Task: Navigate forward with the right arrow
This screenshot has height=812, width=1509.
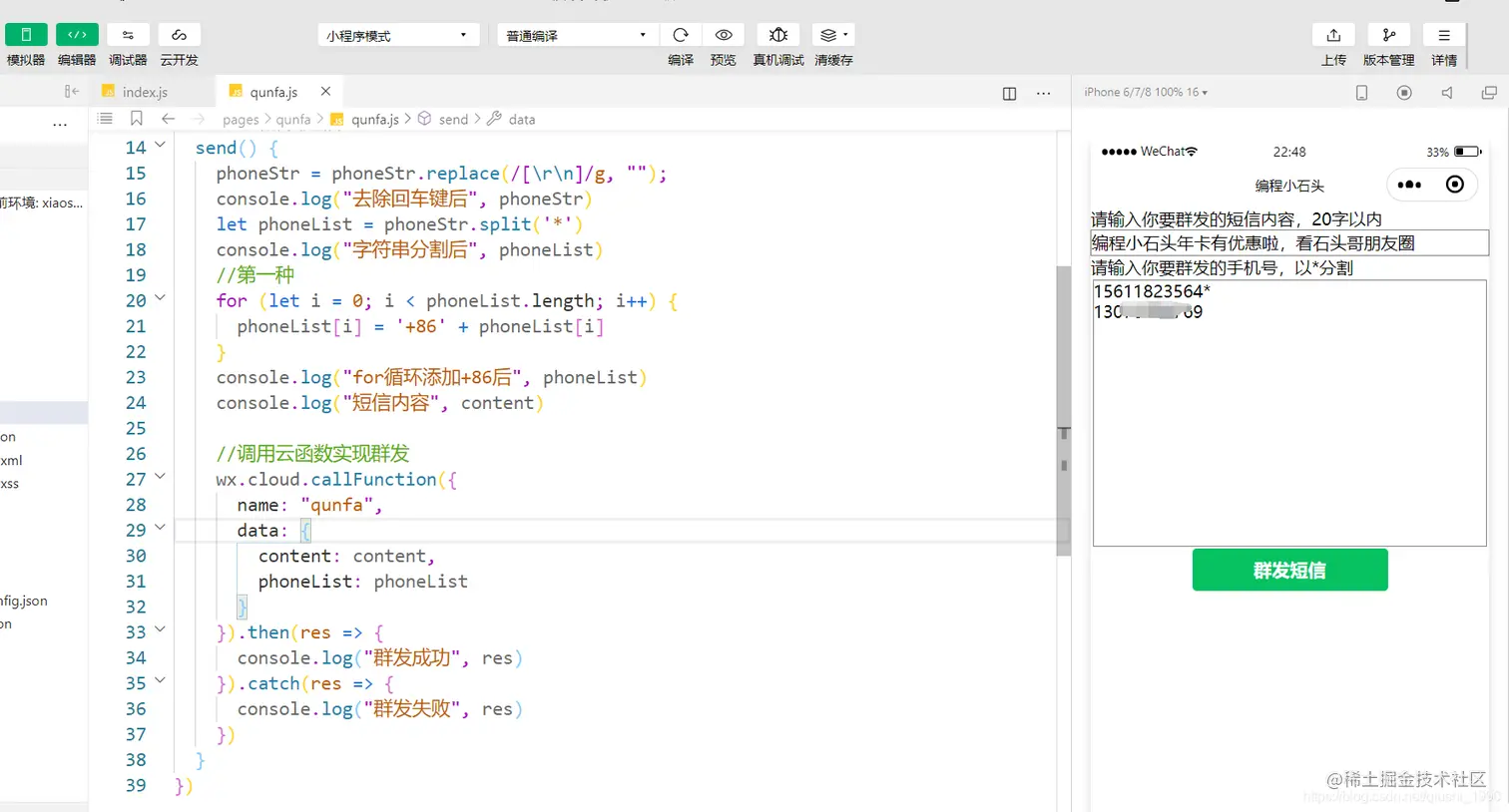Action: pyautogui.click(x=199, y=119)
